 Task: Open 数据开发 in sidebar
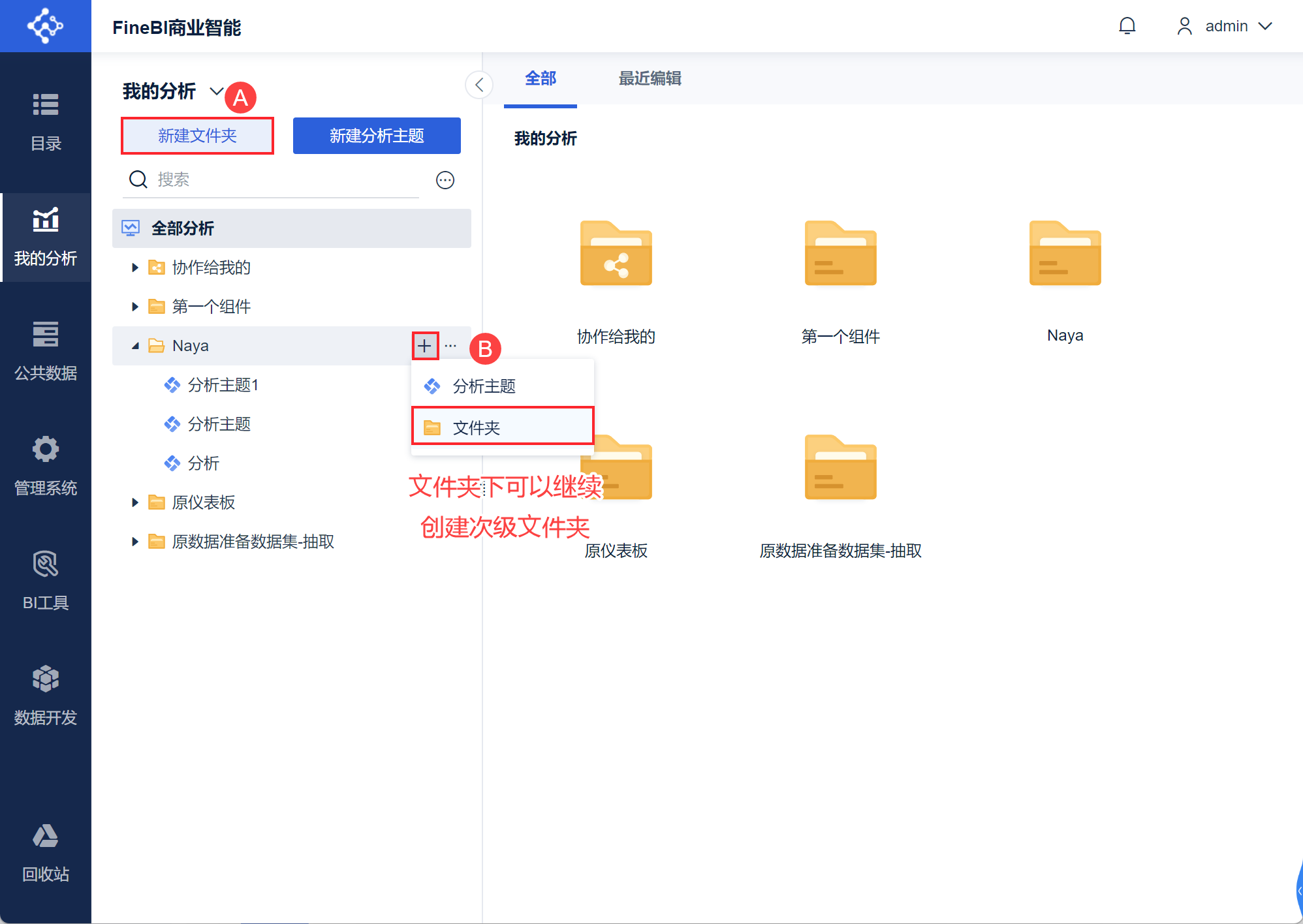(46, 696)
